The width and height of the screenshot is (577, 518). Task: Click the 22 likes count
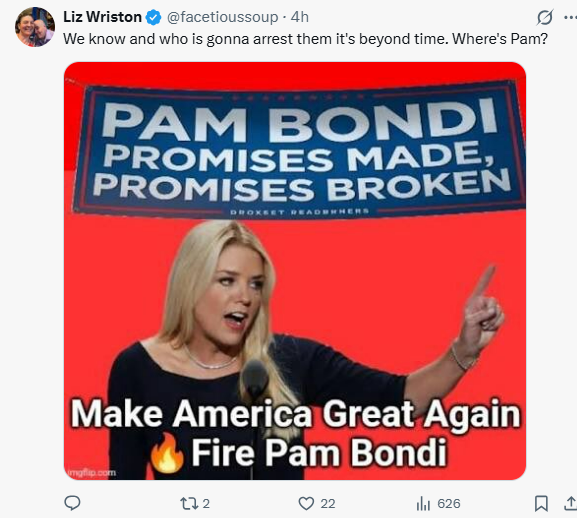pyautogui.click(x=328, y=503)
